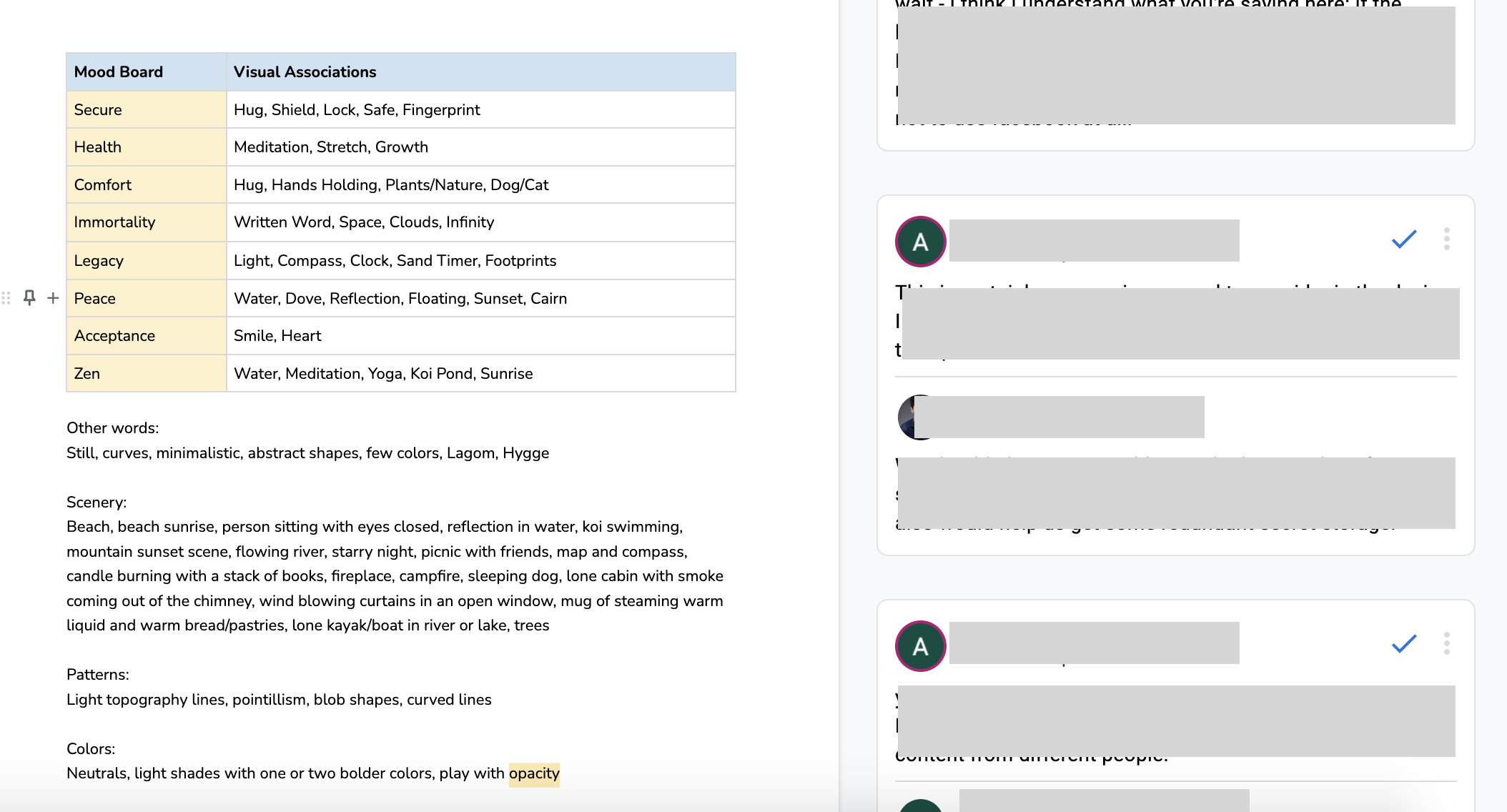Click the photo avatar of the reply author
Image resolution: width=1507 pixels, height=812 pixels.
[x=907, y=417]
